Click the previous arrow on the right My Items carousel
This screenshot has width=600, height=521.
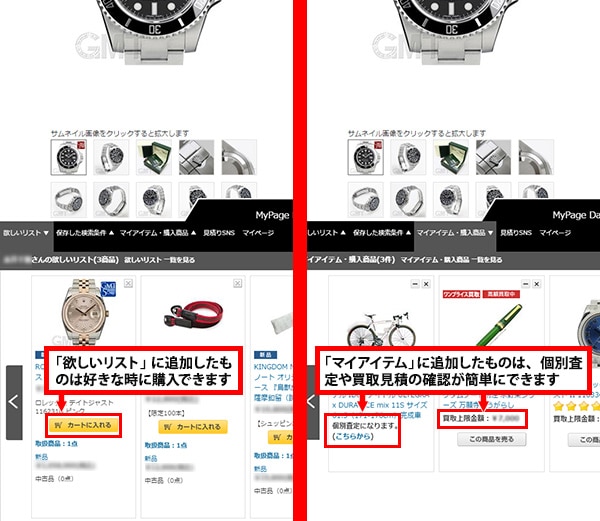coord(312,402)
